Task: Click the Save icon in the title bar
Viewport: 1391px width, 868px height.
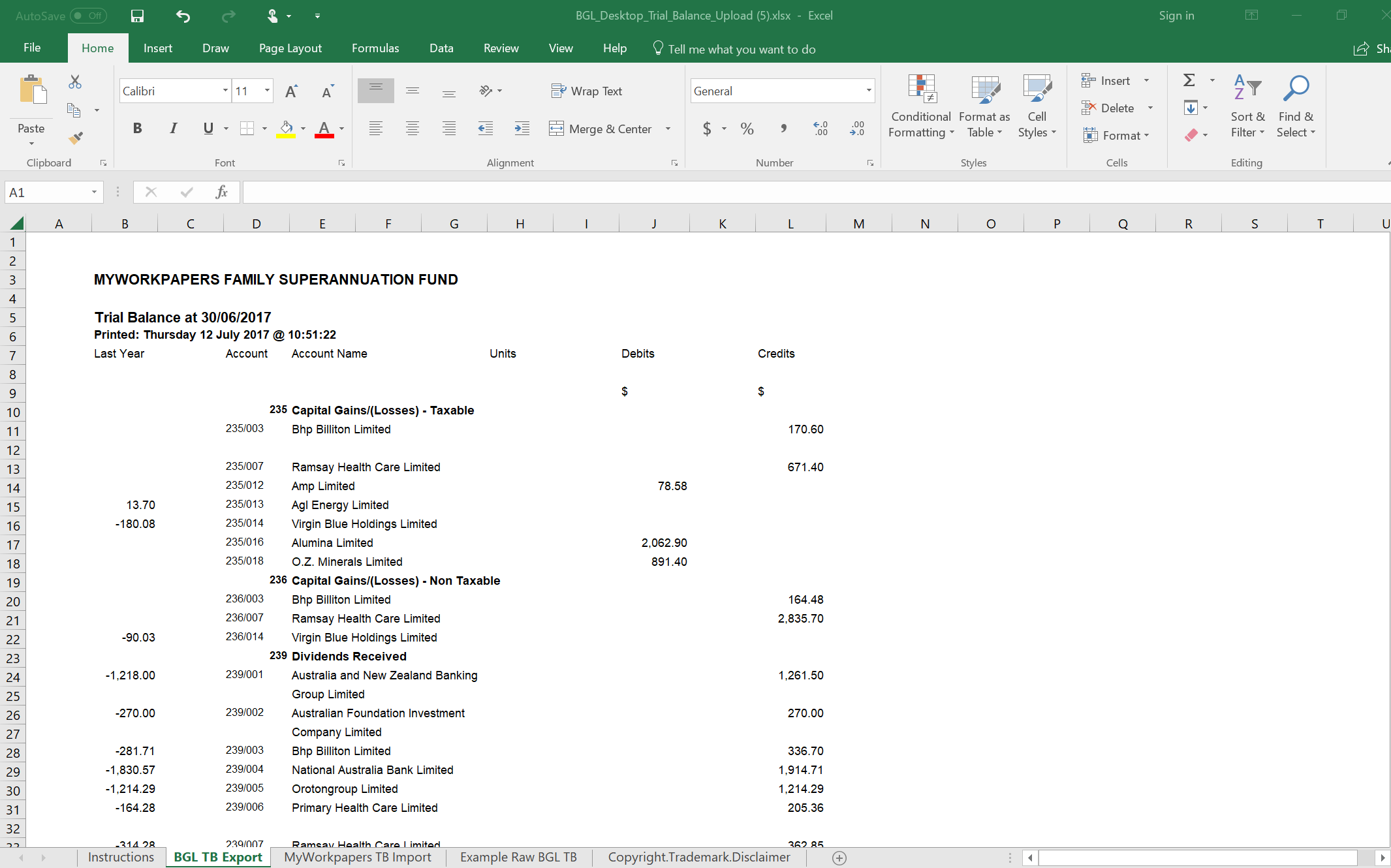Action: pos(137,16)
